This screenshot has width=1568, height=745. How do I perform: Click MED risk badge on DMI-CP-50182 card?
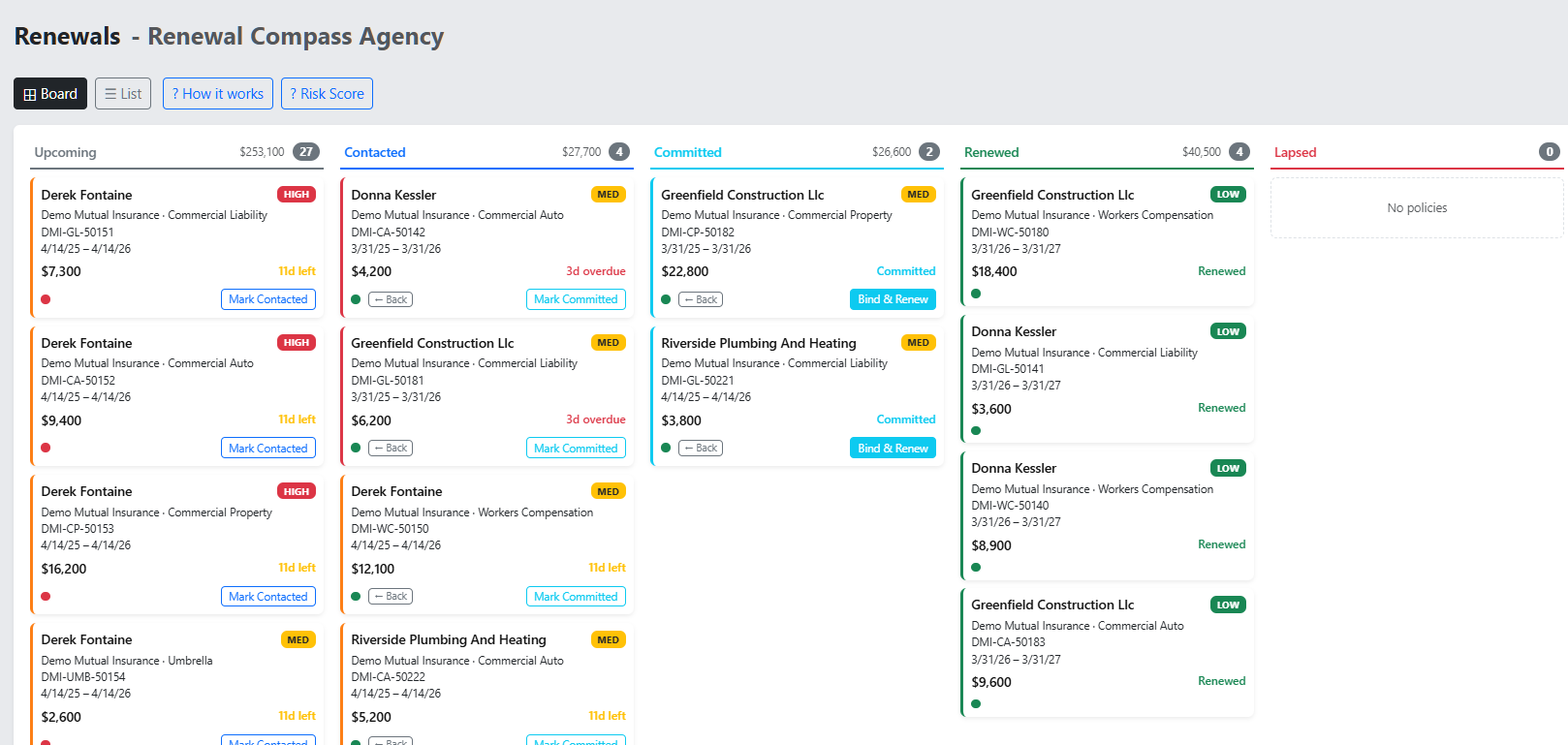click(x=919, y=195)
